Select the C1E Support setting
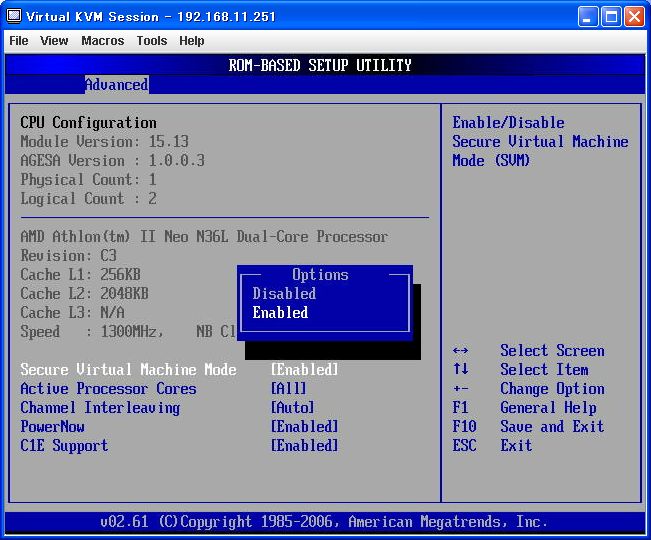 click(64, 446)
